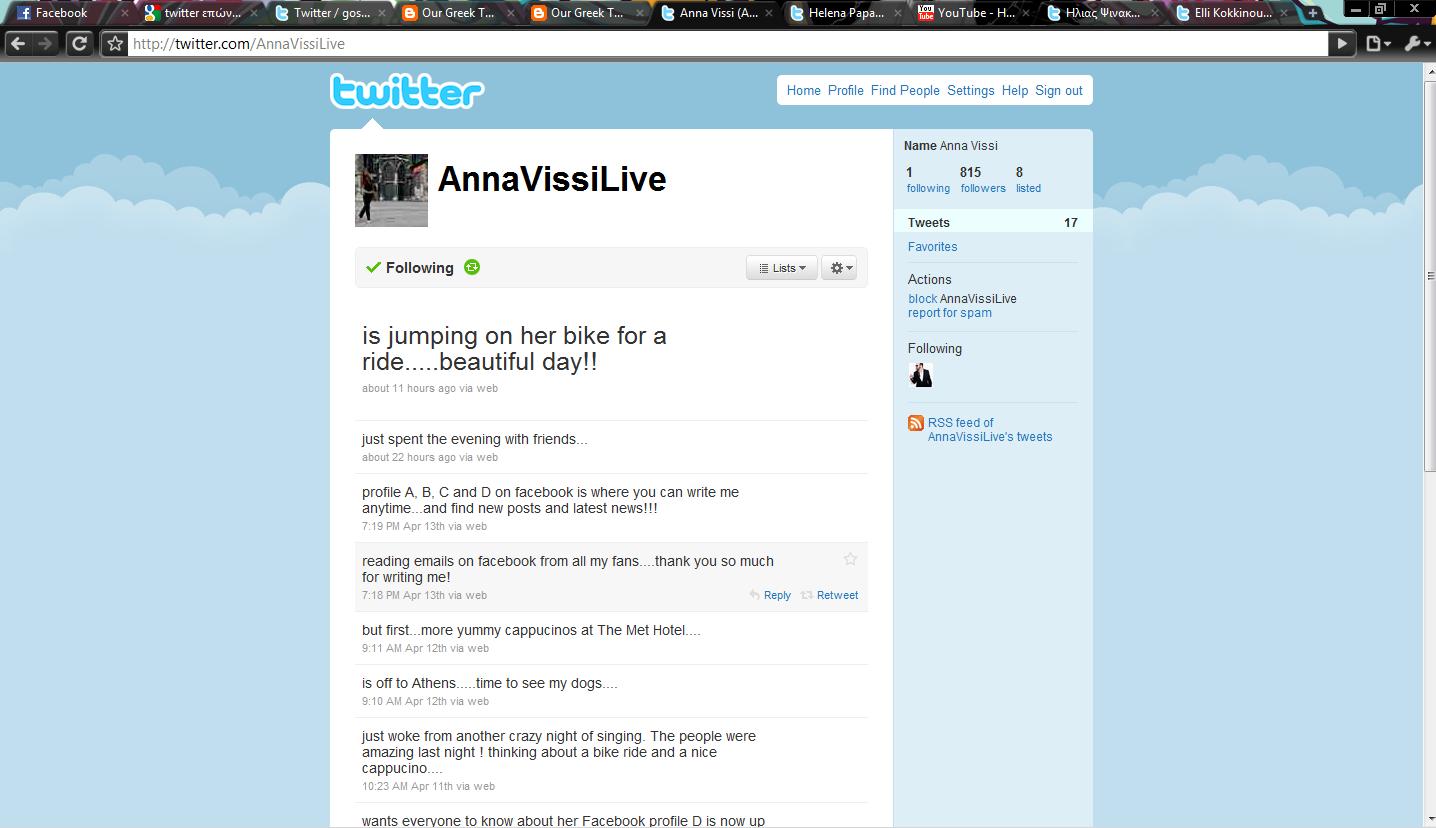Screen dimensions: 1436x828
Task: Click the browser back arrow
Action: point(18,44)
